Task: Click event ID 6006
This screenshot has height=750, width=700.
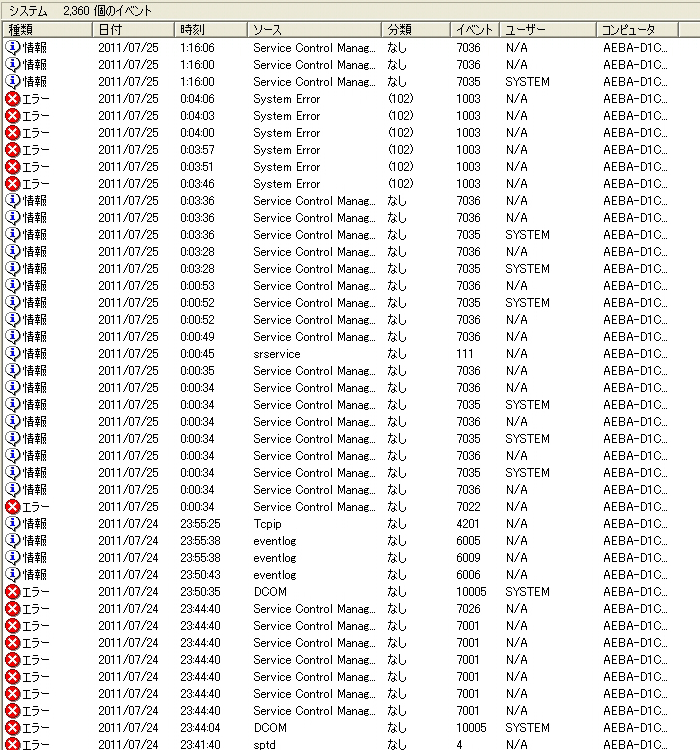Action: [468, 574]
